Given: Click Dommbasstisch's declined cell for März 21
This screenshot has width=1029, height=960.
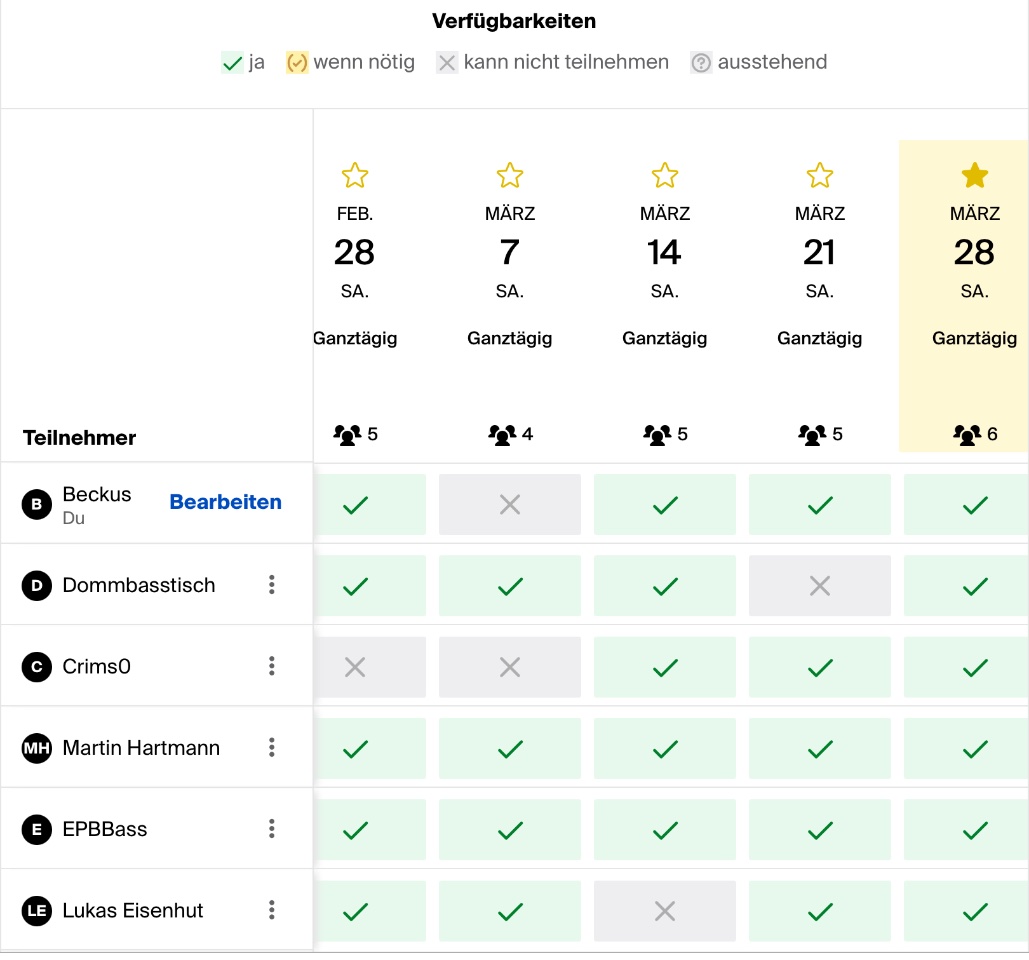Looking at the screenshot, I should 820,586.
